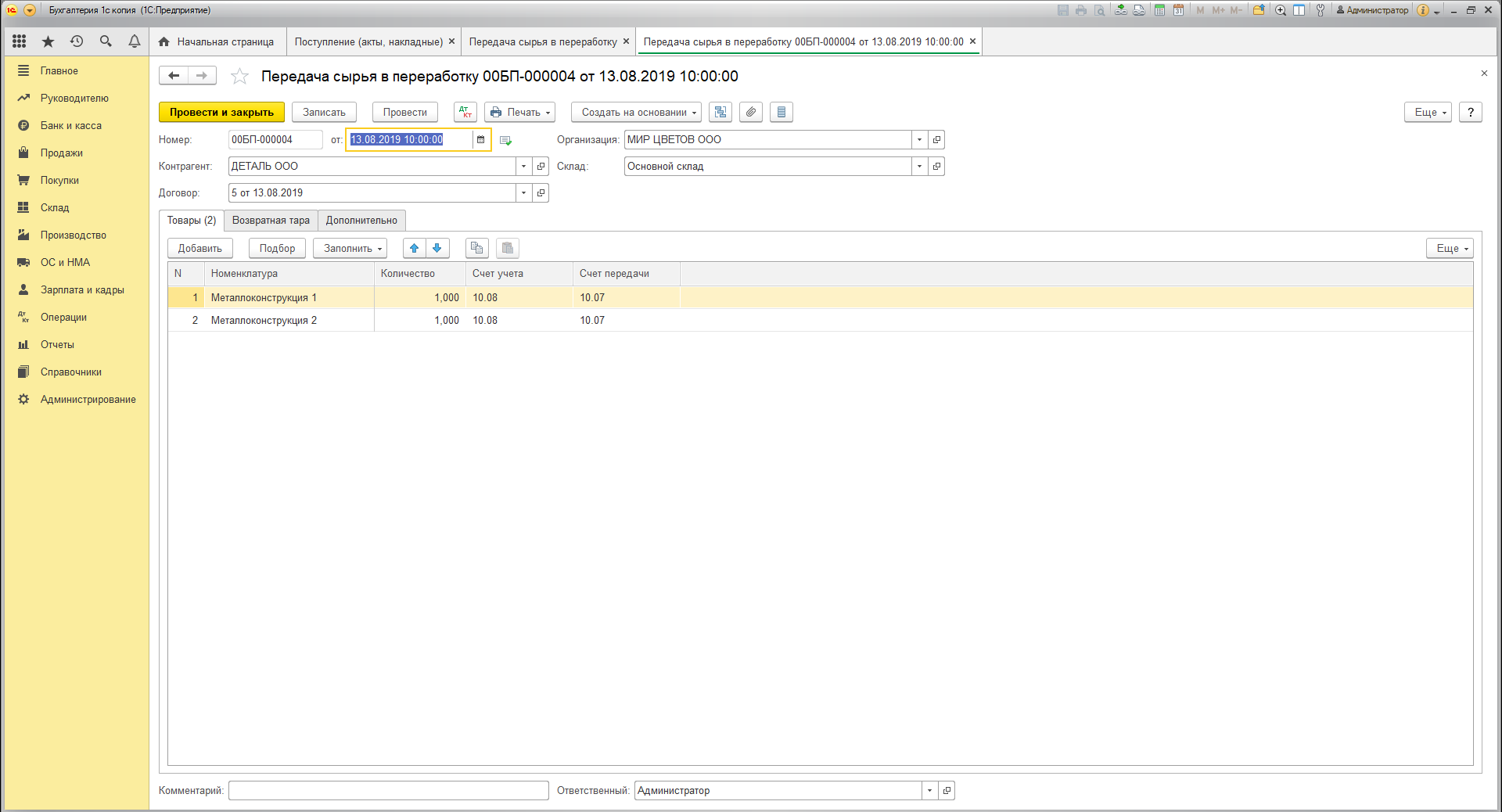The height and width of the screenshot is (812, 1502).
Task: Open attached files paperclip icon
Action: [x=751, y=113]
